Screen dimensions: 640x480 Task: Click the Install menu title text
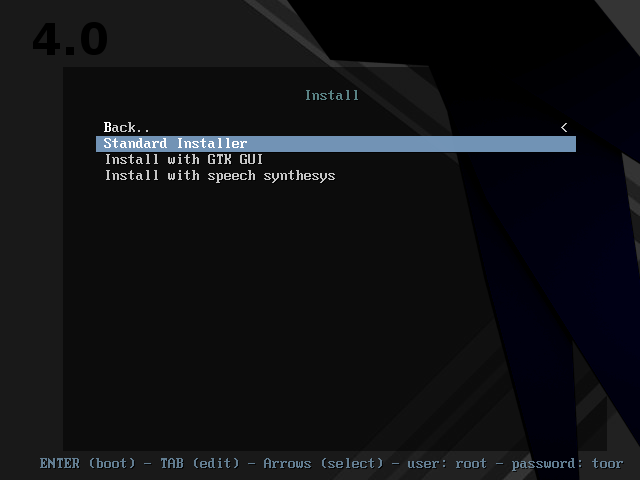[331, 96]
